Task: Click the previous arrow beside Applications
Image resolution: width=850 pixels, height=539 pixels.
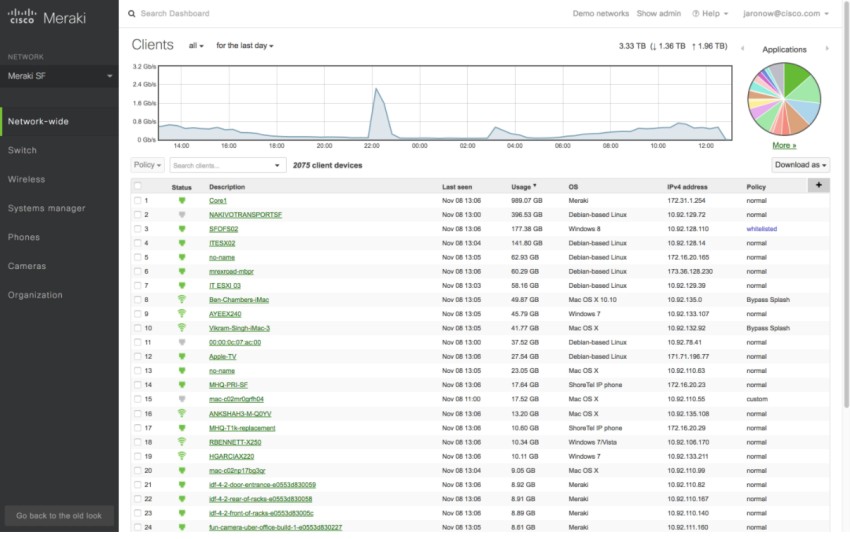Action: pos(742,49)
